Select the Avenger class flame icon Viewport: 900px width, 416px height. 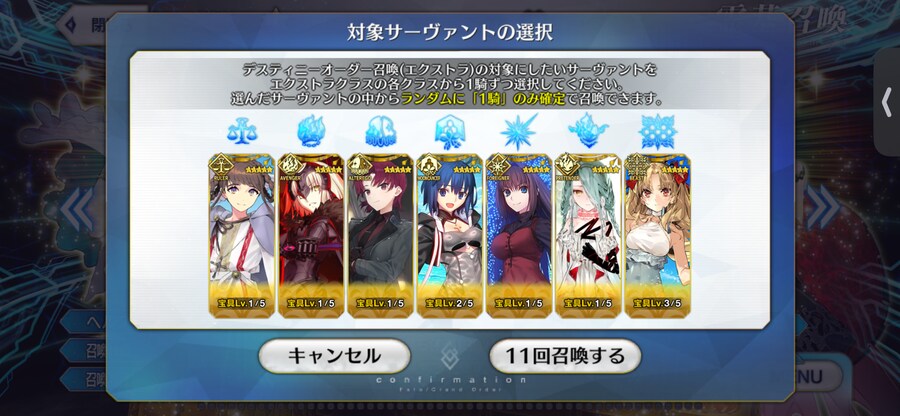311,131
